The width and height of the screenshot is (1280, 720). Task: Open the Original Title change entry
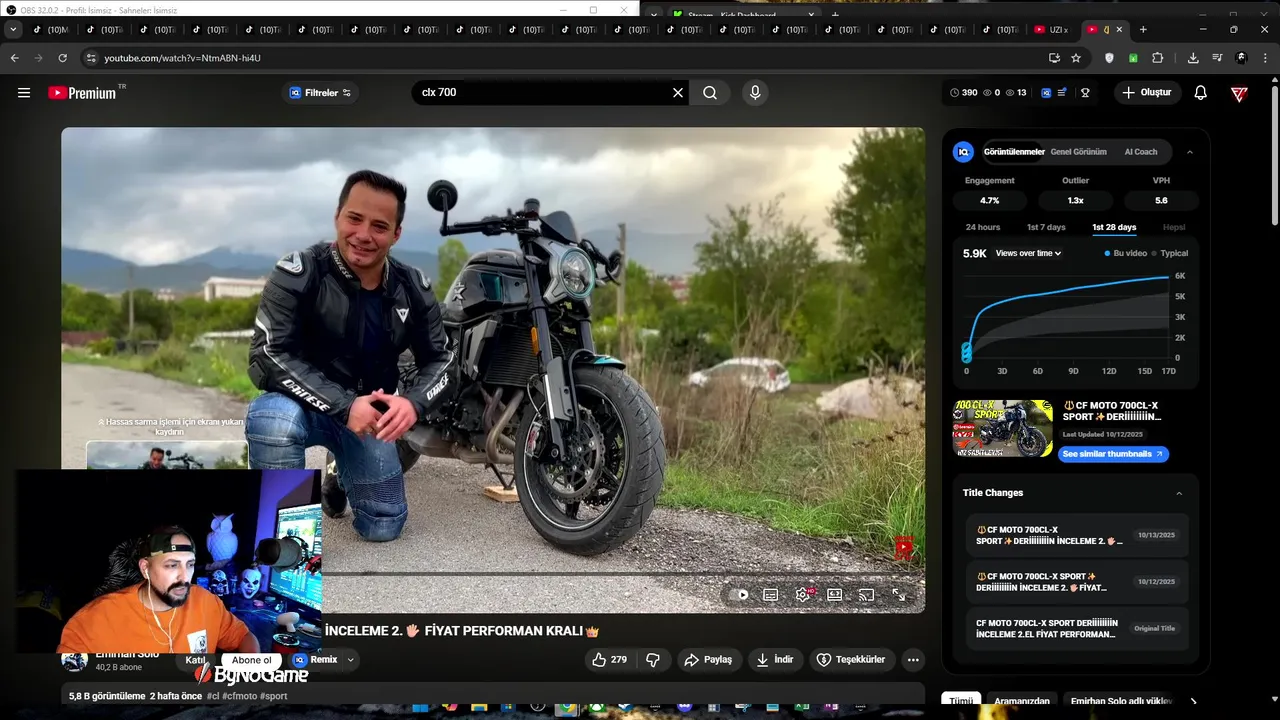[1076, 629]
